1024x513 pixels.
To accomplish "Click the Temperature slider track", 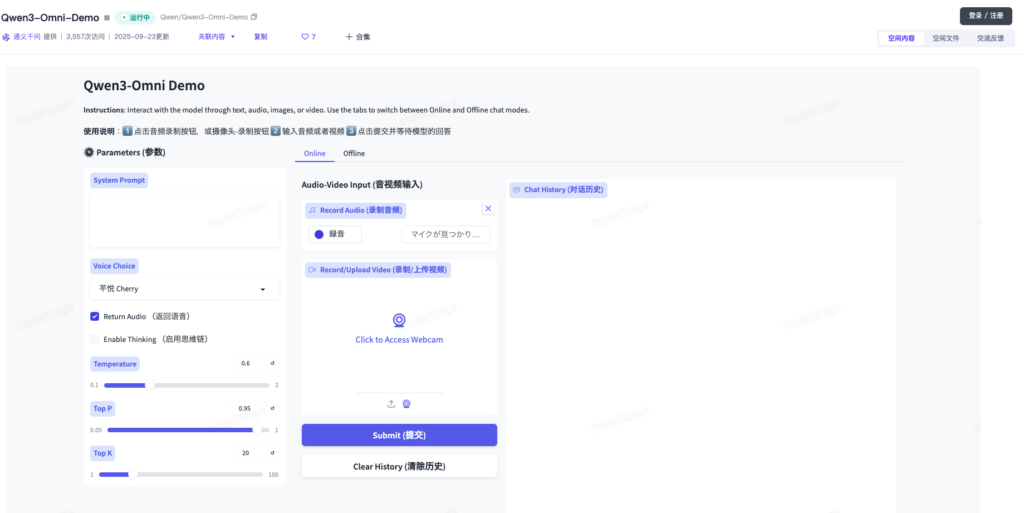I will pyautogui.click(x=186, y=385).
